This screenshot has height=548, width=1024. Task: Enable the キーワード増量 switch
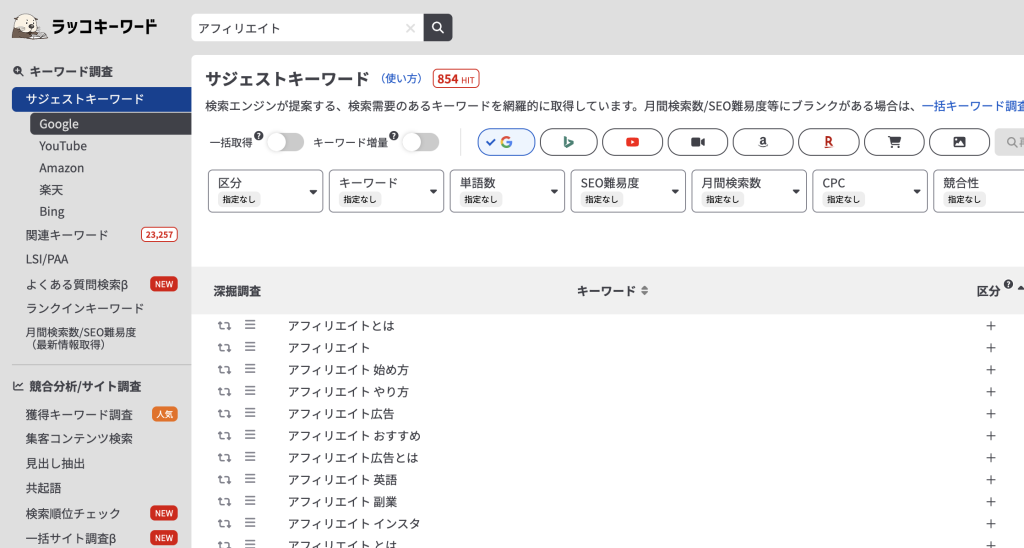419,142
